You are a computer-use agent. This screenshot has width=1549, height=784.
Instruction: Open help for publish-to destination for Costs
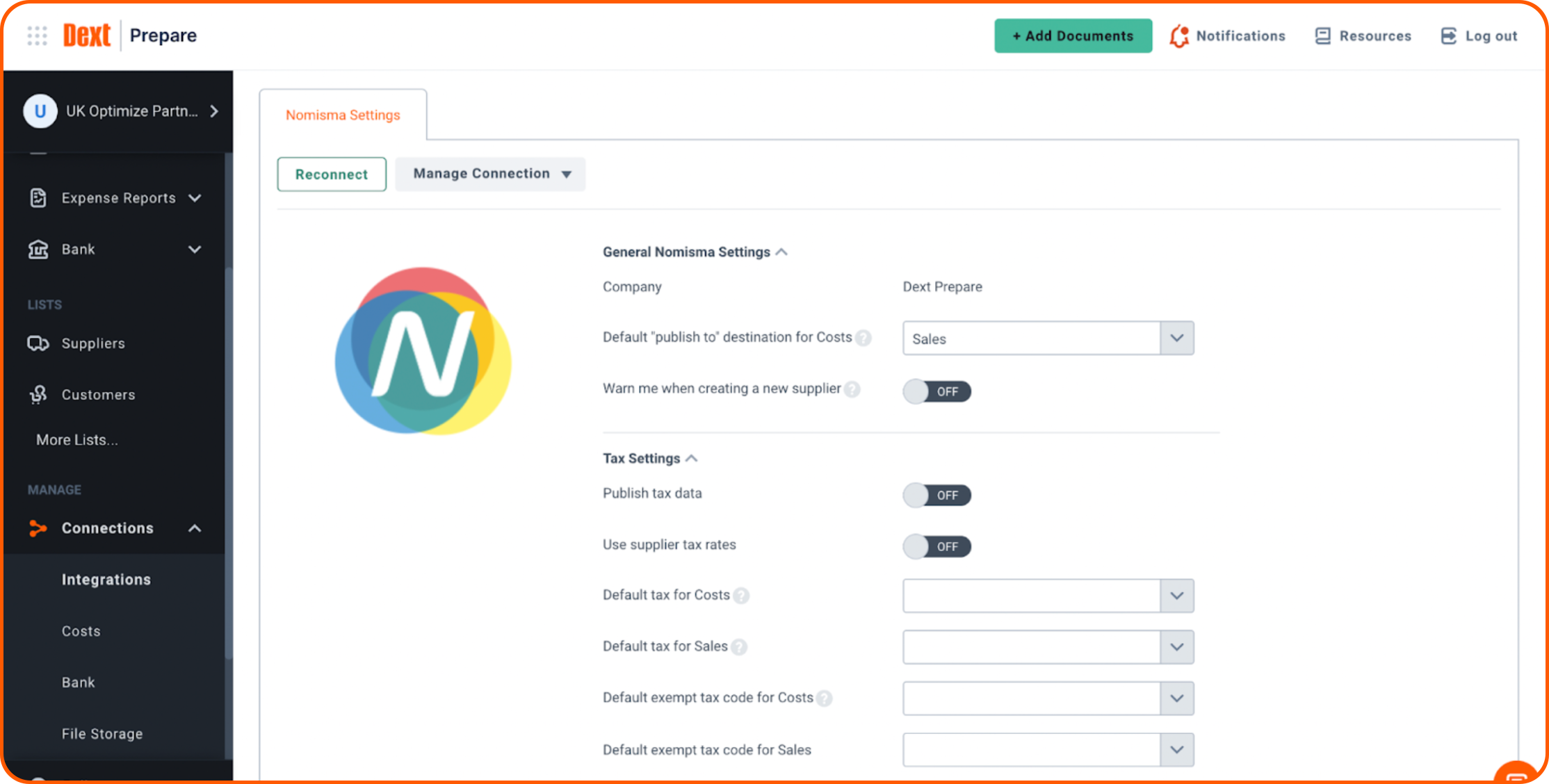863,338
